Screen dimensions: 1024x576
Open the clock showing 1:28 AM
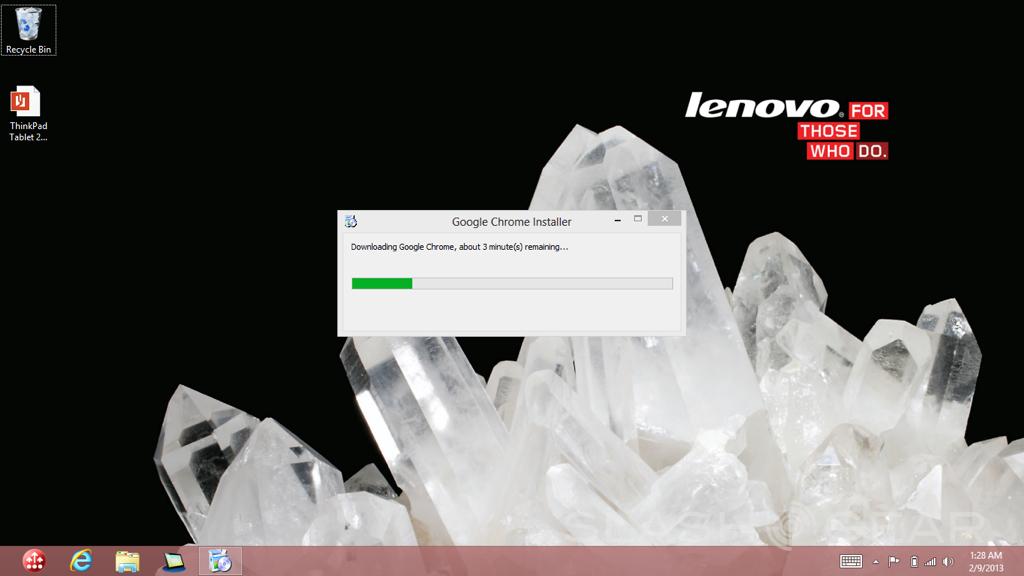(x=986, y=561)
